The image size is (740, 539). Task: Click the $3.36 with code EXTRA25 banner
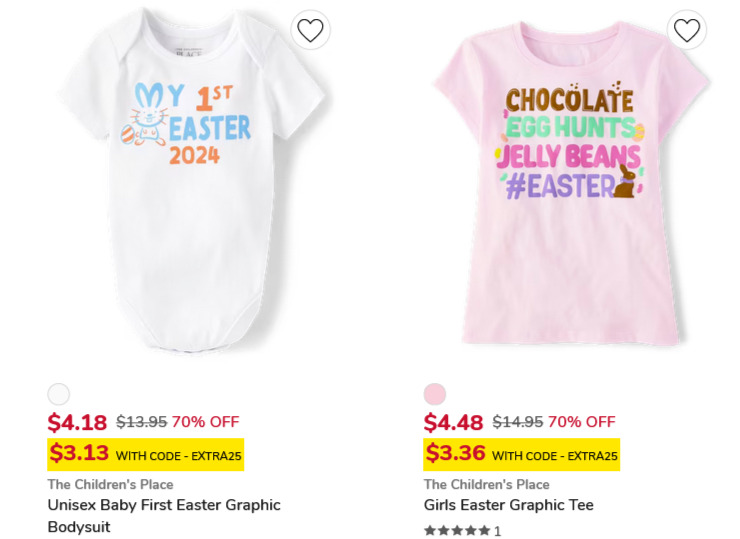(x=521, y=455)
